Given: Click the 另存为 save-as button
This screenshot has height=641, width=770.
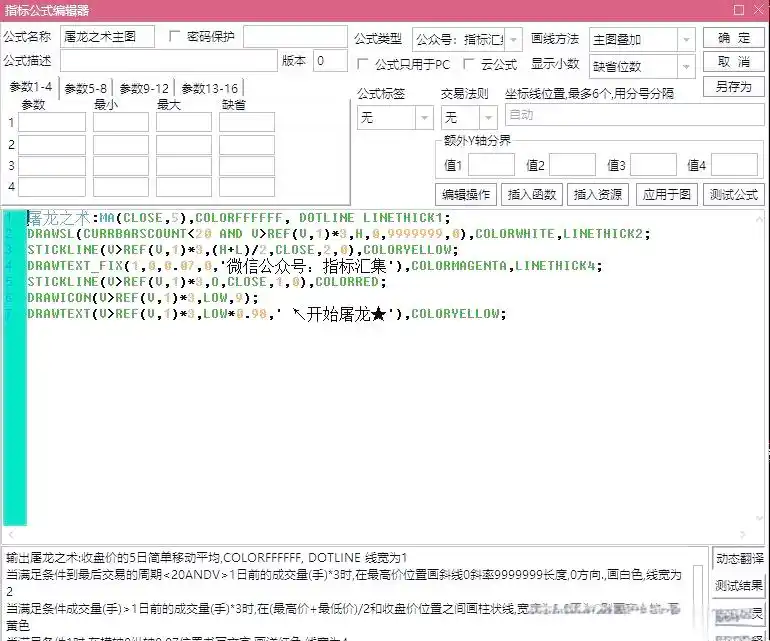Looking at the screenshot, I should pos(734,86).
